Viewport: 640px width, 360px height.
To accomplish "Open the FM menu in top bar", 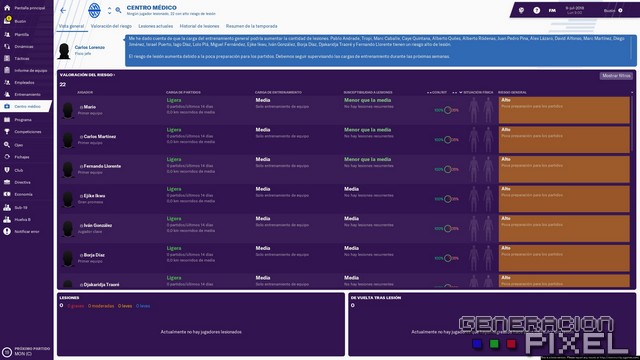I will point(552,10).
